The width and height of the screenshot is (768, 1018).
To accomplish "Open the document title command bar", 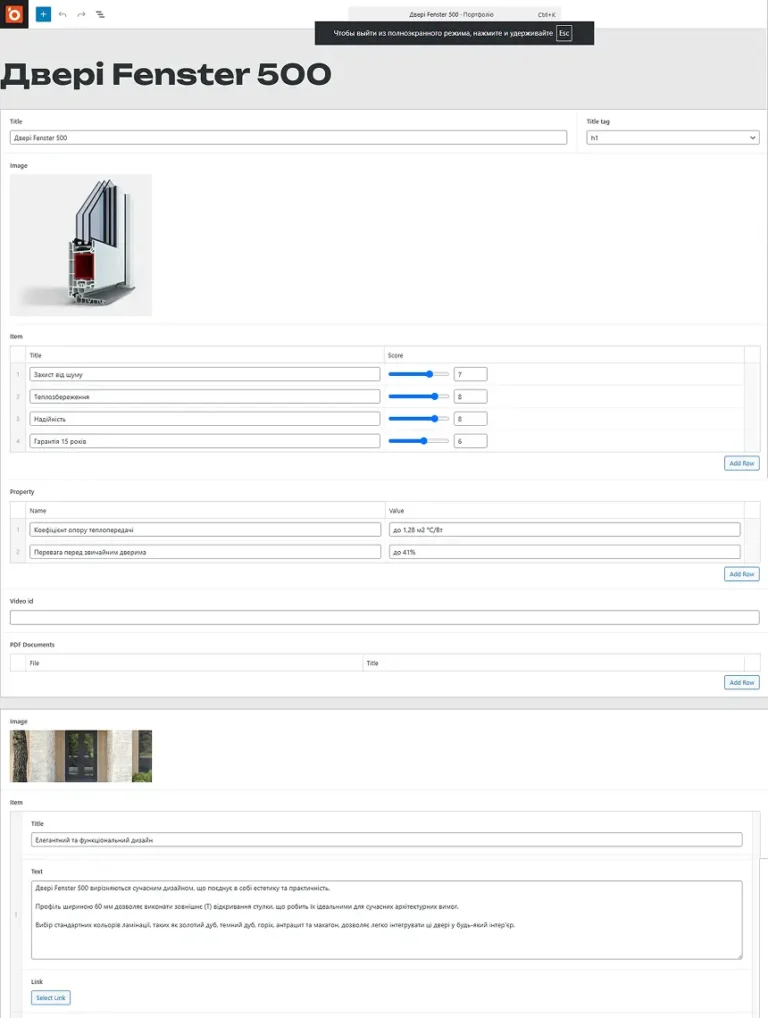I will (x=454, y=14).
